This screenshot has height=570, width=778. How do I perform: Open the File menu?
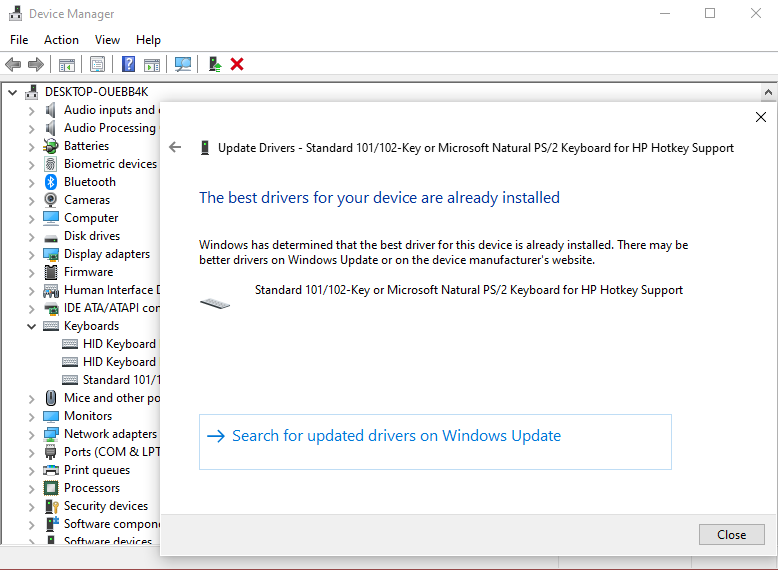[19, 40]
